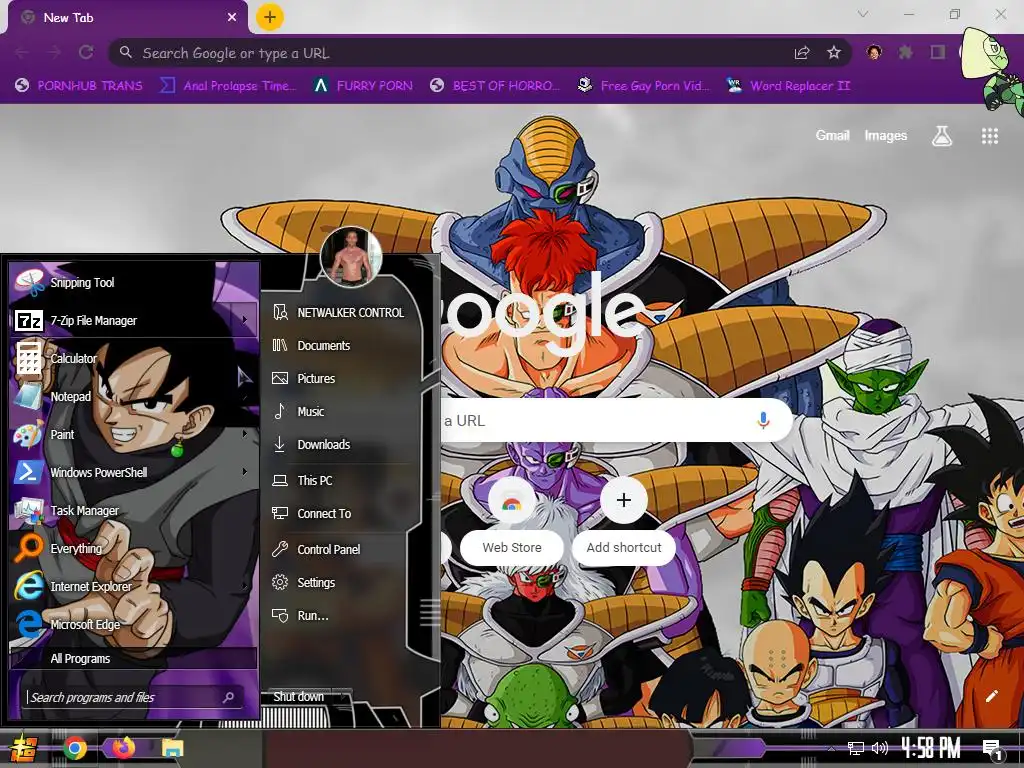Open the volume control in the tray
This screenshot has width=1024, height=768.
point(880,748)
